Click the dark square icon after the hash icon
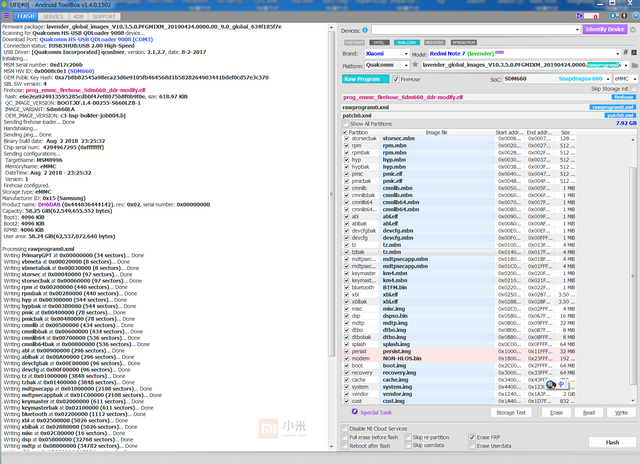Image resolution: width=640 pixels, height=464 pixels. pyautogui.click(x=634, y=52)
